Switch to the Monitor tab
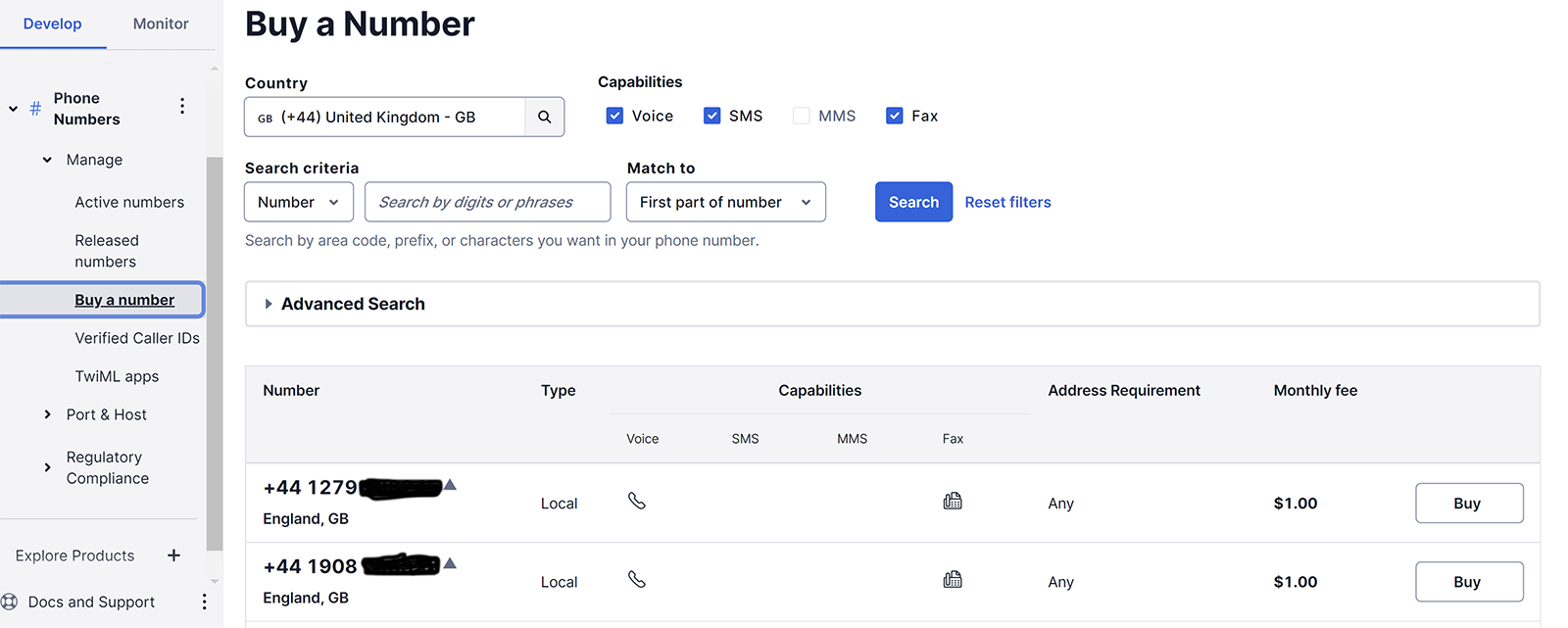This screenshot has height=628, width=1568. 161,24
